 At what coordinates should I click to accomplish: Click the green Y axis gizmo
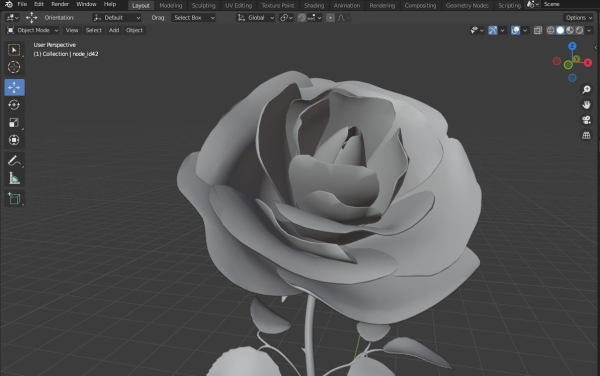coord(576,59)
